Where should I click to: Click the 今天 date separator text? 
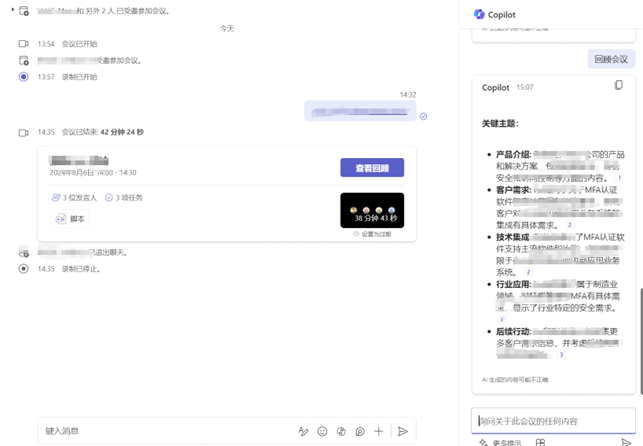[227, 28]
